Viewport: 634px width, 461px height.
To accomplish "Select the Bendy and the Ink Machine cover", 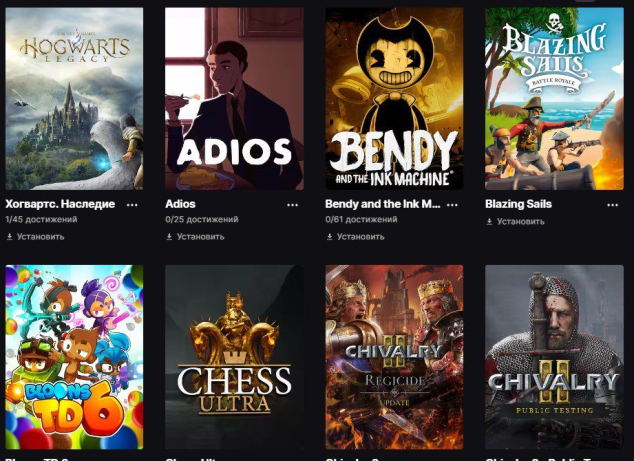I will click(394, 99).
